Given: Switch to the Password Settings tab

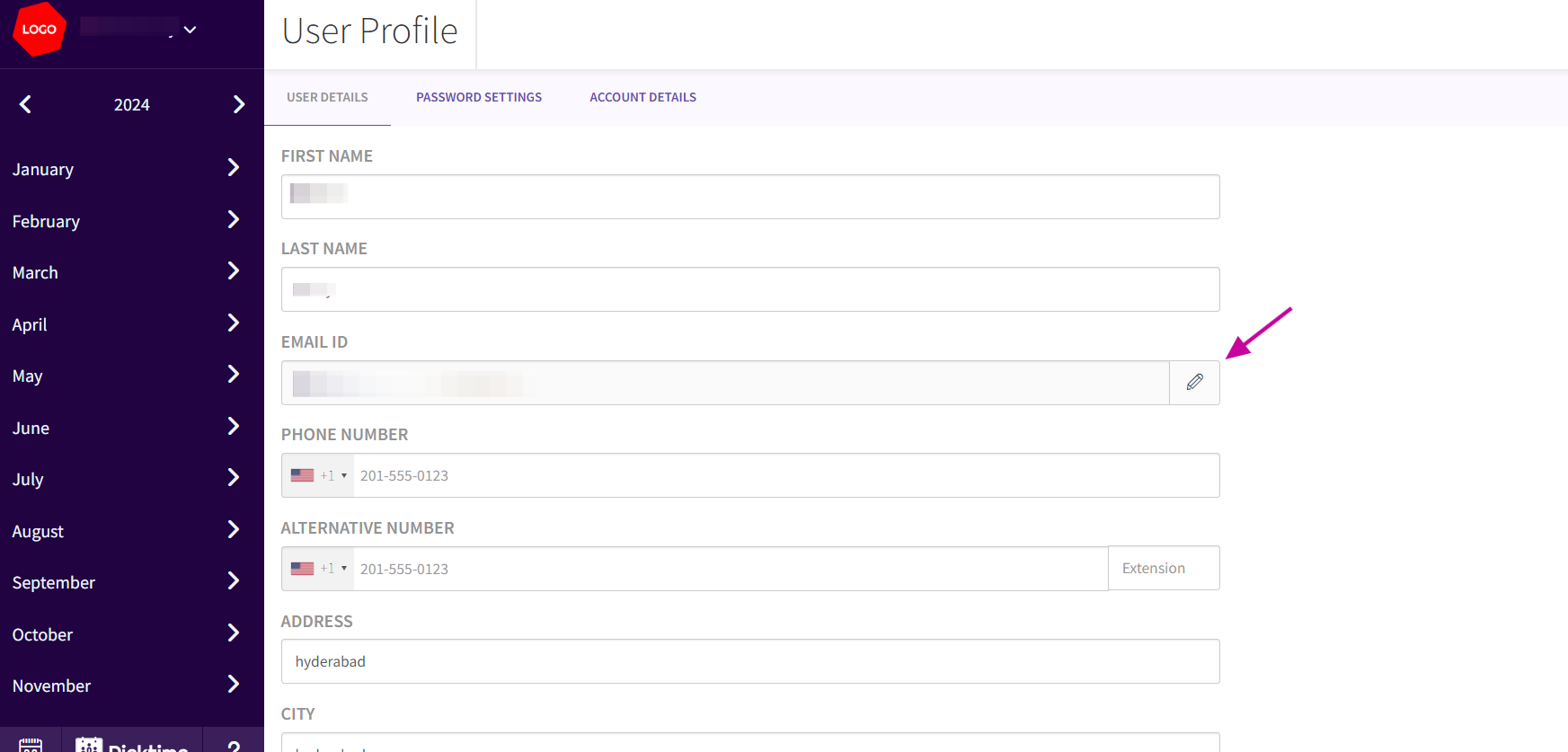Looking at the screenshot, I should point(479,97).
